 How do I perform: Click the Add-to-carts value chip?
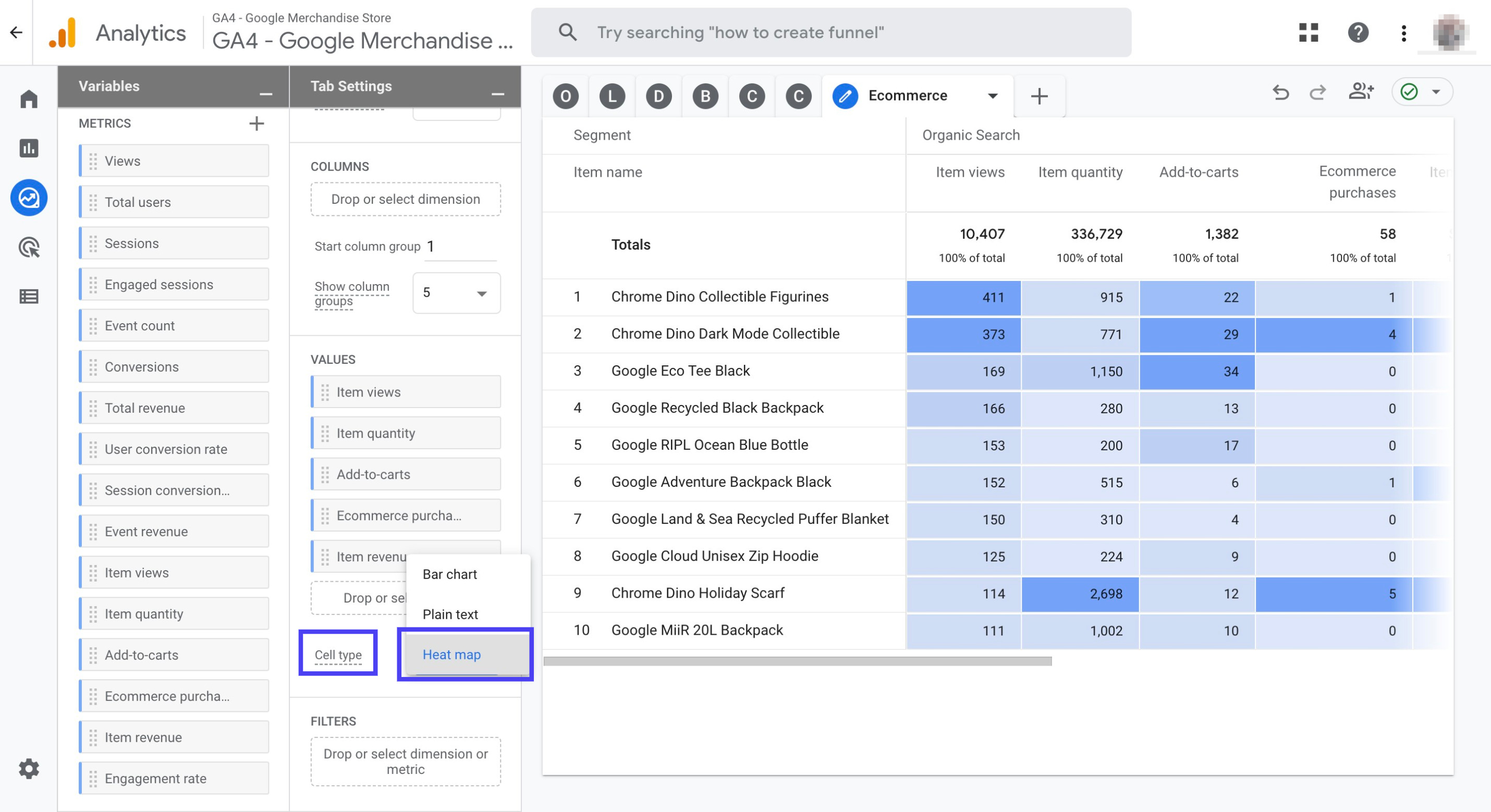click(x=406, y=475)
